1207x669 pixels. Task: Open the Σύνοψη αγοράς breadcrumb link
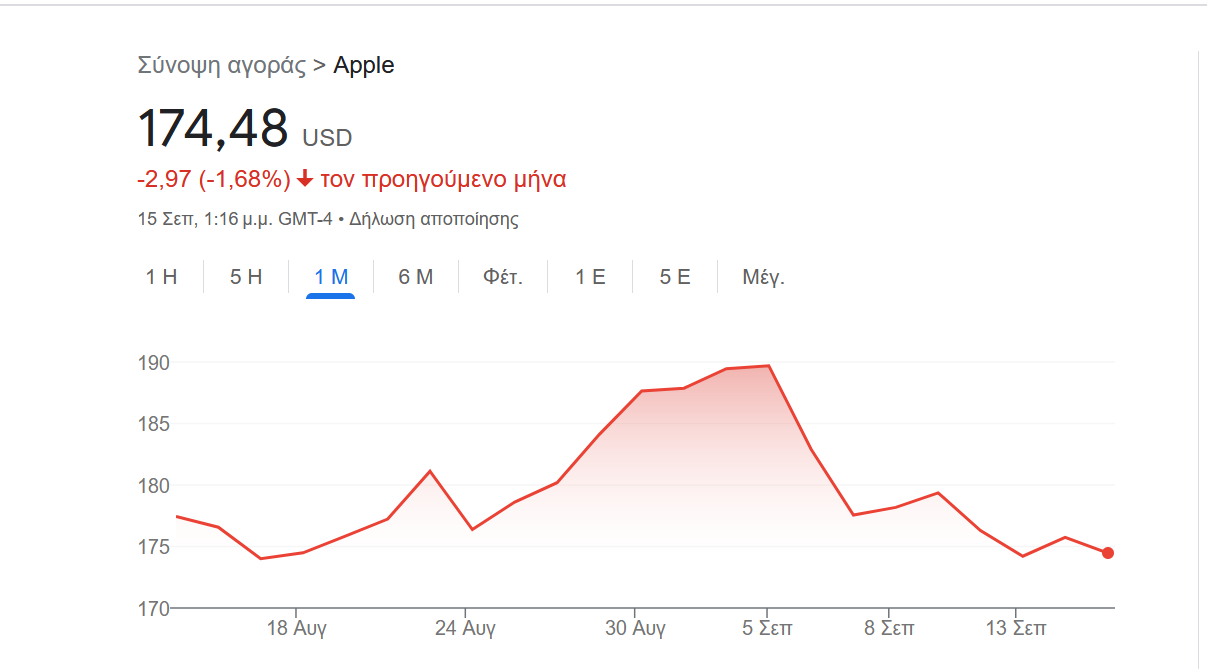point(221,66)
